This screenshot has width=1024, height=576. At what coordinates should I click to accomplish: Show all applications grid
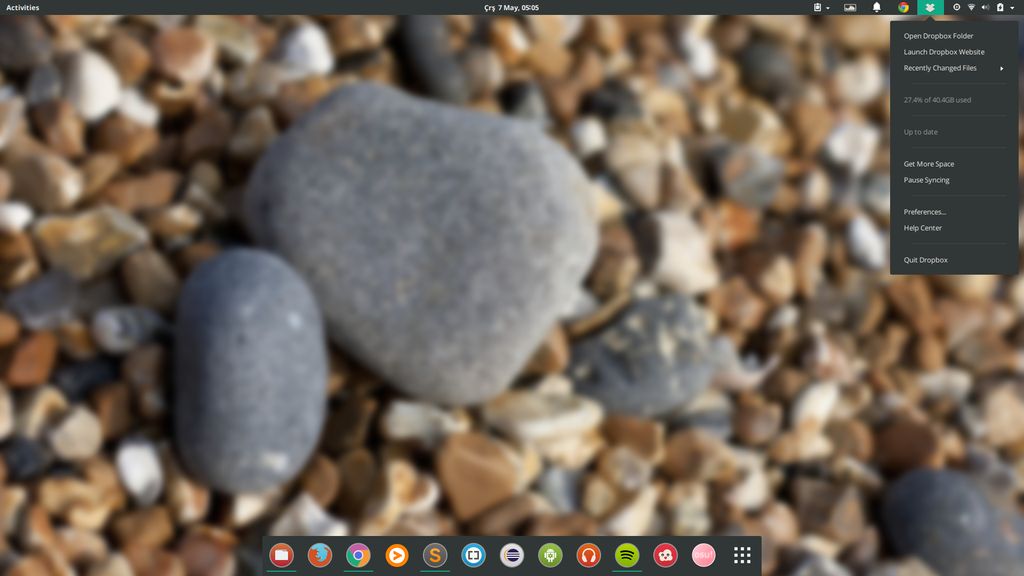(x=742, y=555)
